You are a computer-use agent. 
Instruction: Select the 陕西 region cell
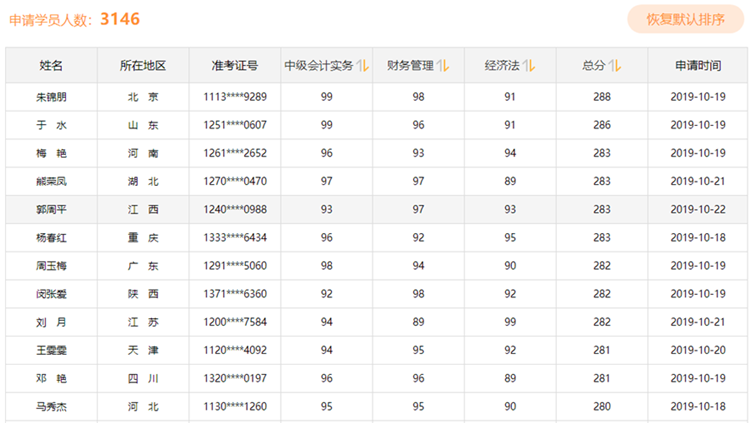142,294
